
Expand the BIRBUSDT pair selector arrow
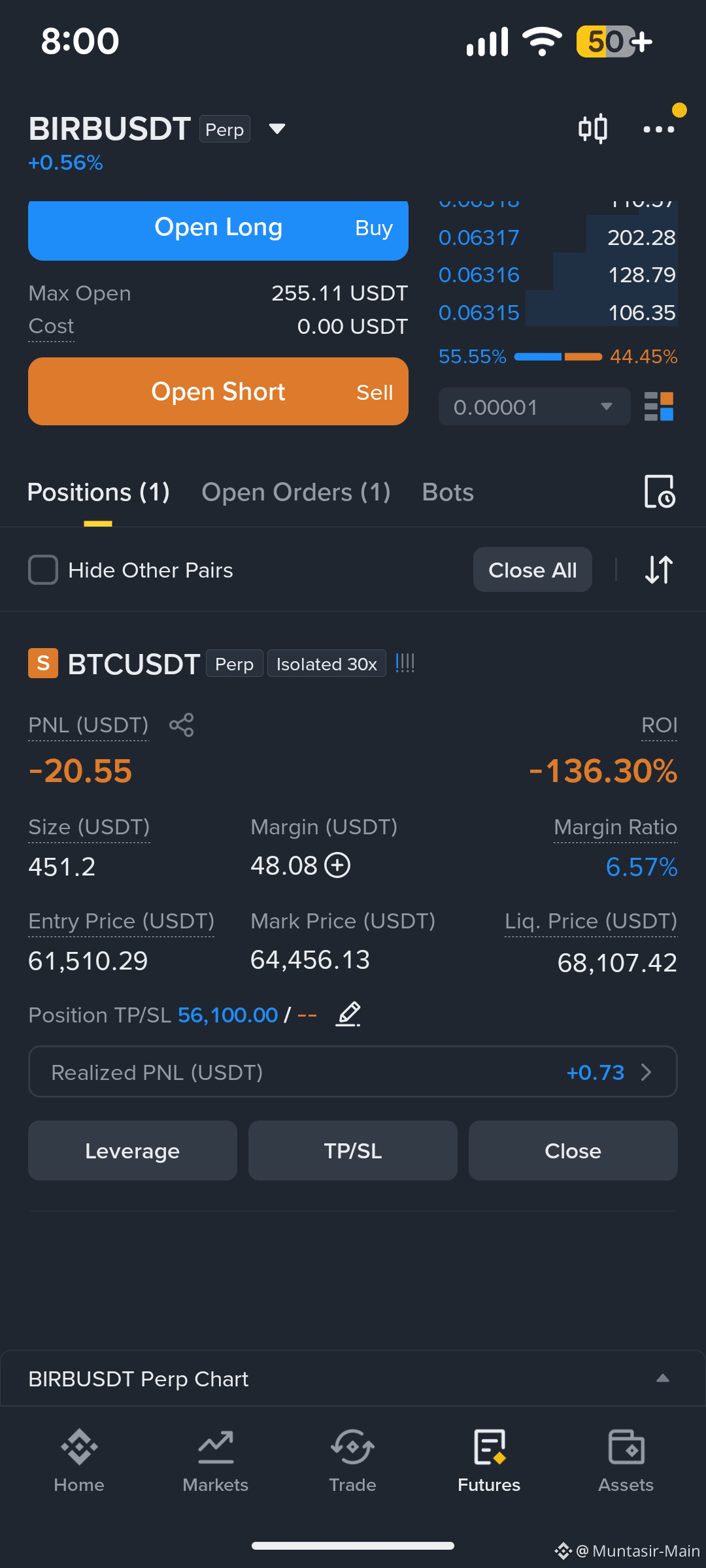(x=277, y=129)
